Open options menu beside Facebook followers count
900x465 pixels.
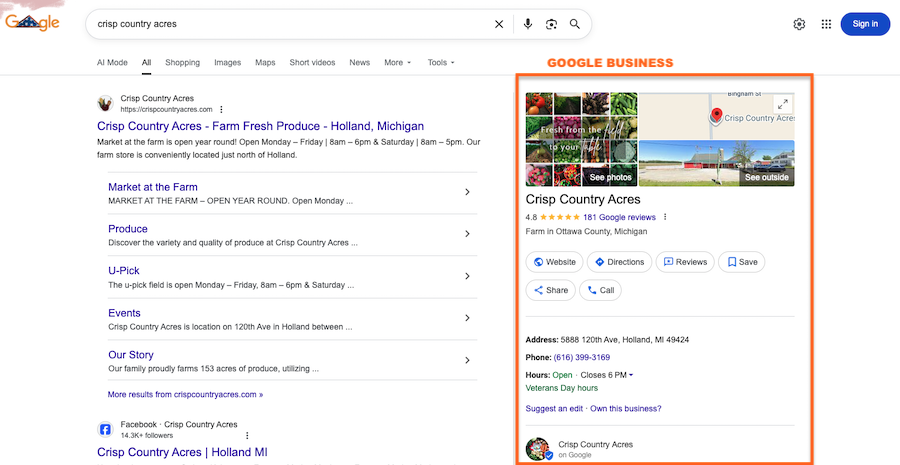pos(247,436)
